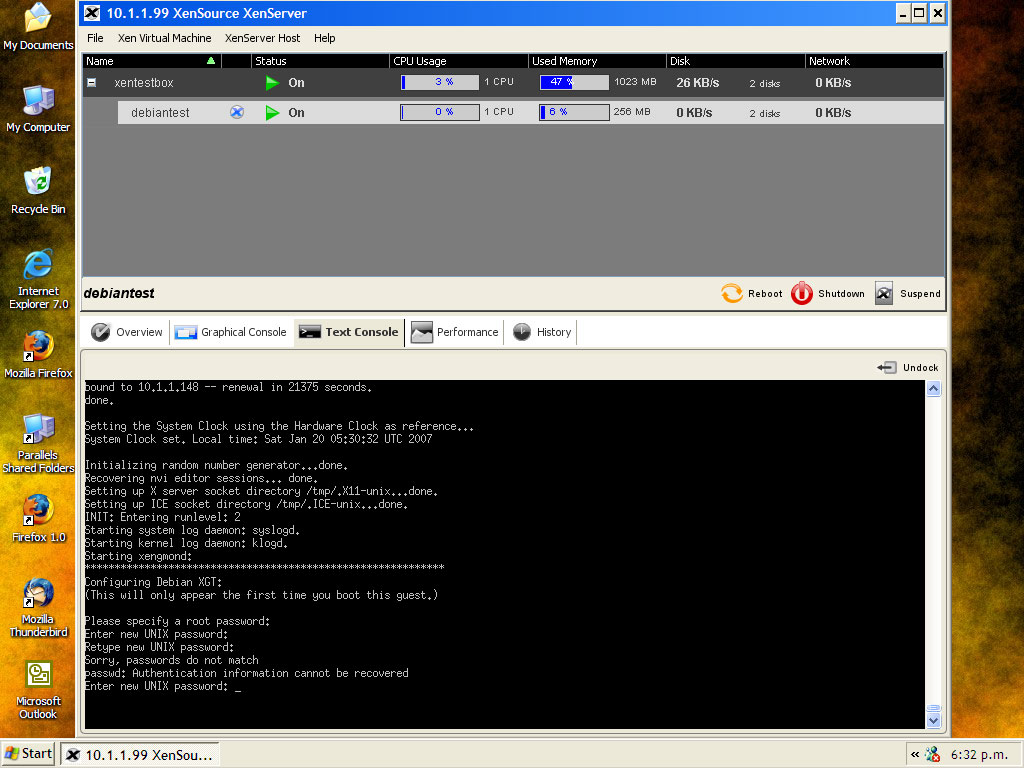Click the CPU Usage column header
The width and height of the screenshot is (1024, 768).
(x=459, y=61)
